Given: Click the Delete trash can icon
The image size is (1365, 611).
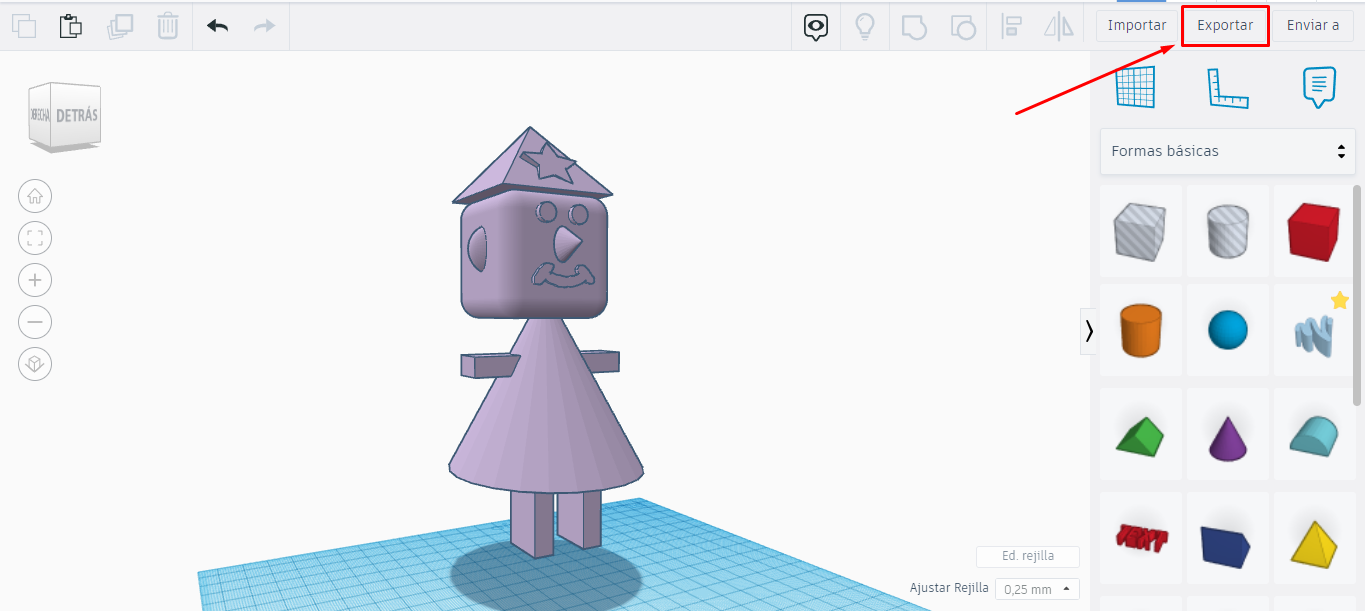Looking at the screenshot, I should coord(168,25).
